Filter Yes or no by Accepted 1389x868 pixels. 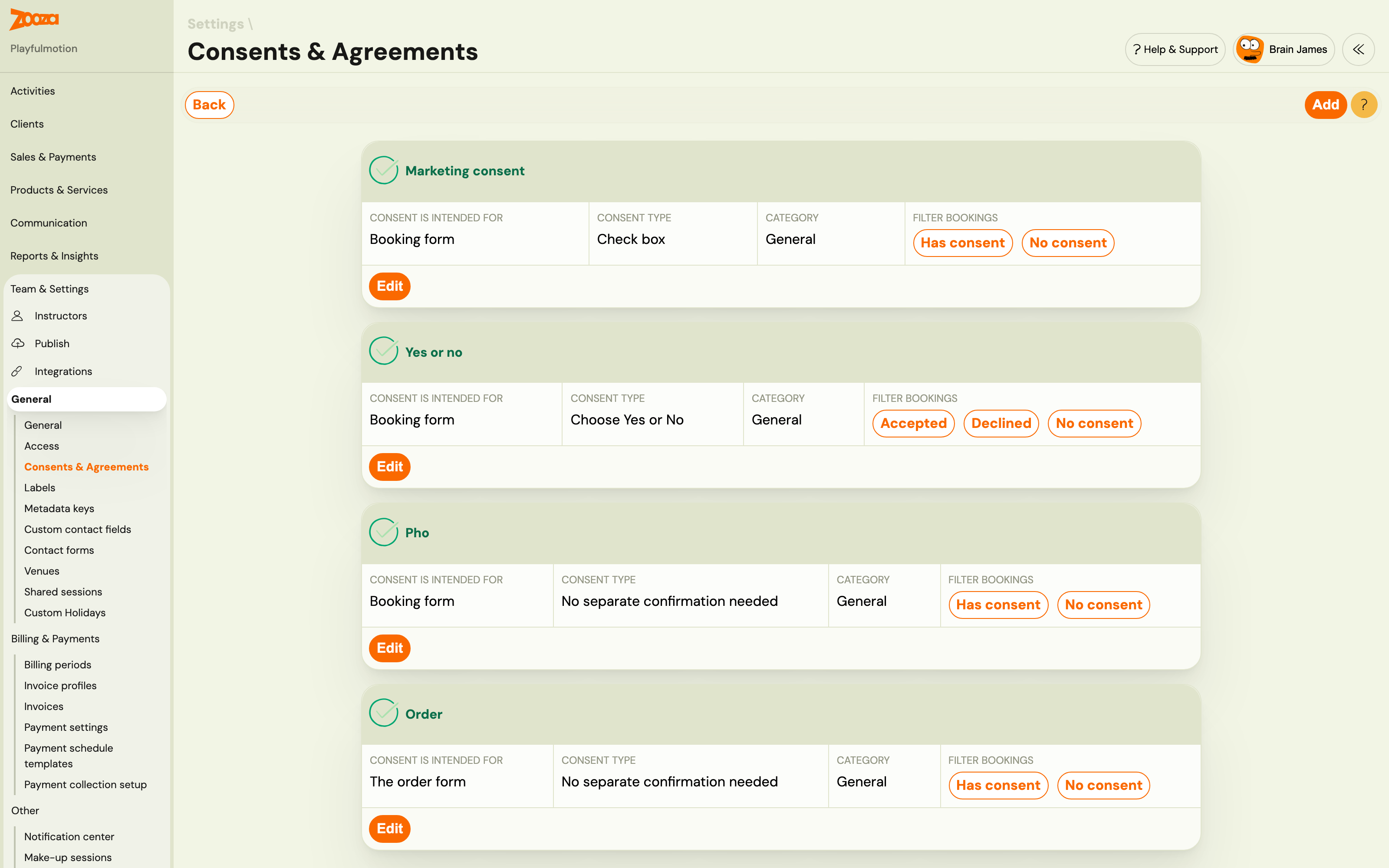point(913,424)
